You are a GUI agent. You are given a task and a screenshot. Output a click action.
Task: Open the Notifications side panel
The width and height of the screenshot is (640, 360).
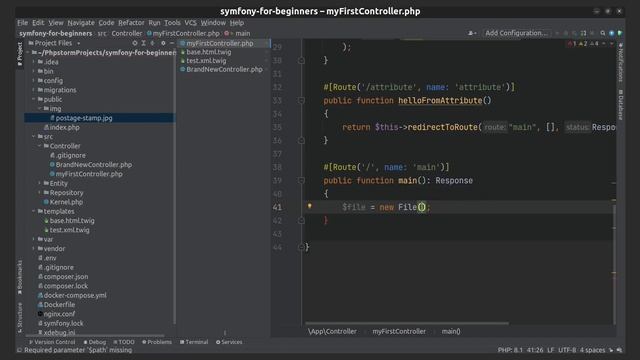click(x=621, y=62)
